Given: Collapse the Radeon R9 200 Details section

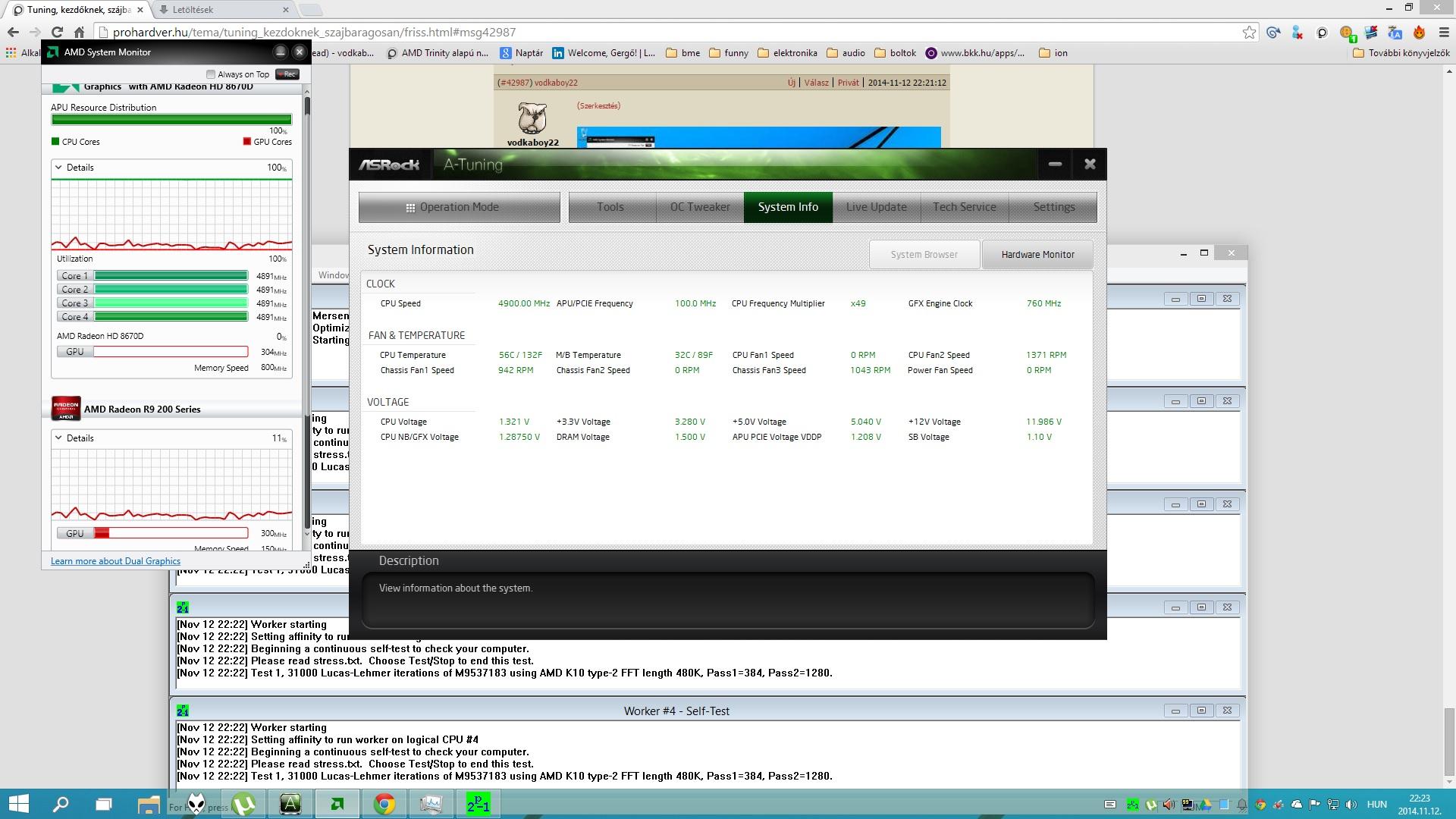Looking at the screenshot, I should click(x=58, y=438).
